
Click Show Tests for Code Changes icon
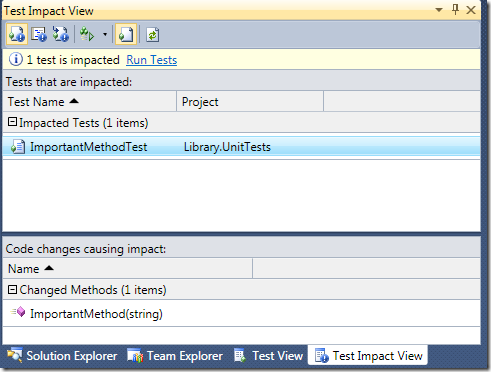pos(39,34)
